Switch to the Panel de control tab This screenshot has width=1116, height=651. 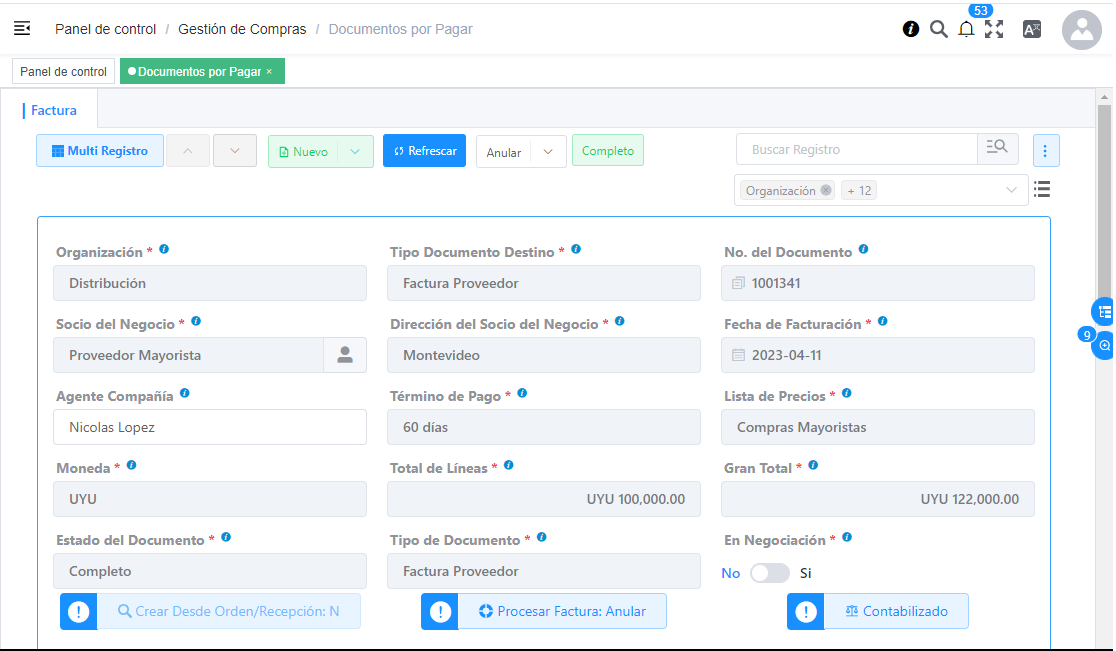tap(63, 72)
